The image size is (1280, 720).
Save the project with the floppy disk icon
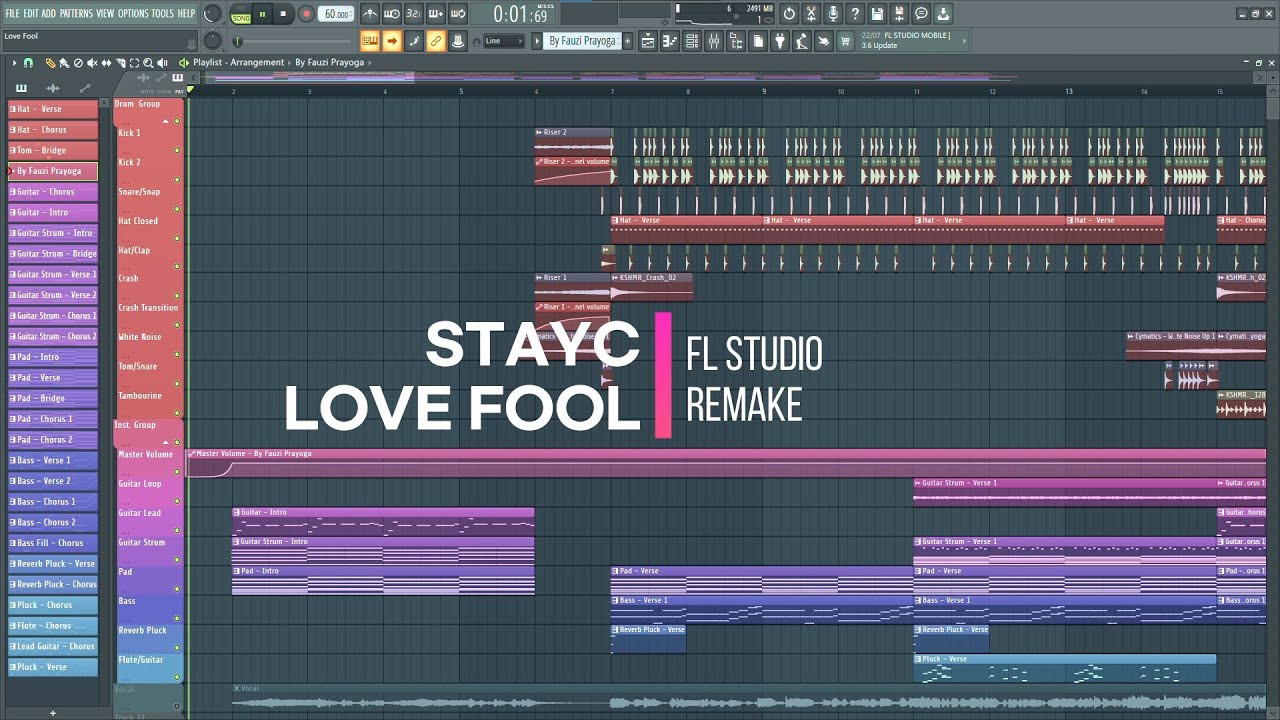click(877, 14)
